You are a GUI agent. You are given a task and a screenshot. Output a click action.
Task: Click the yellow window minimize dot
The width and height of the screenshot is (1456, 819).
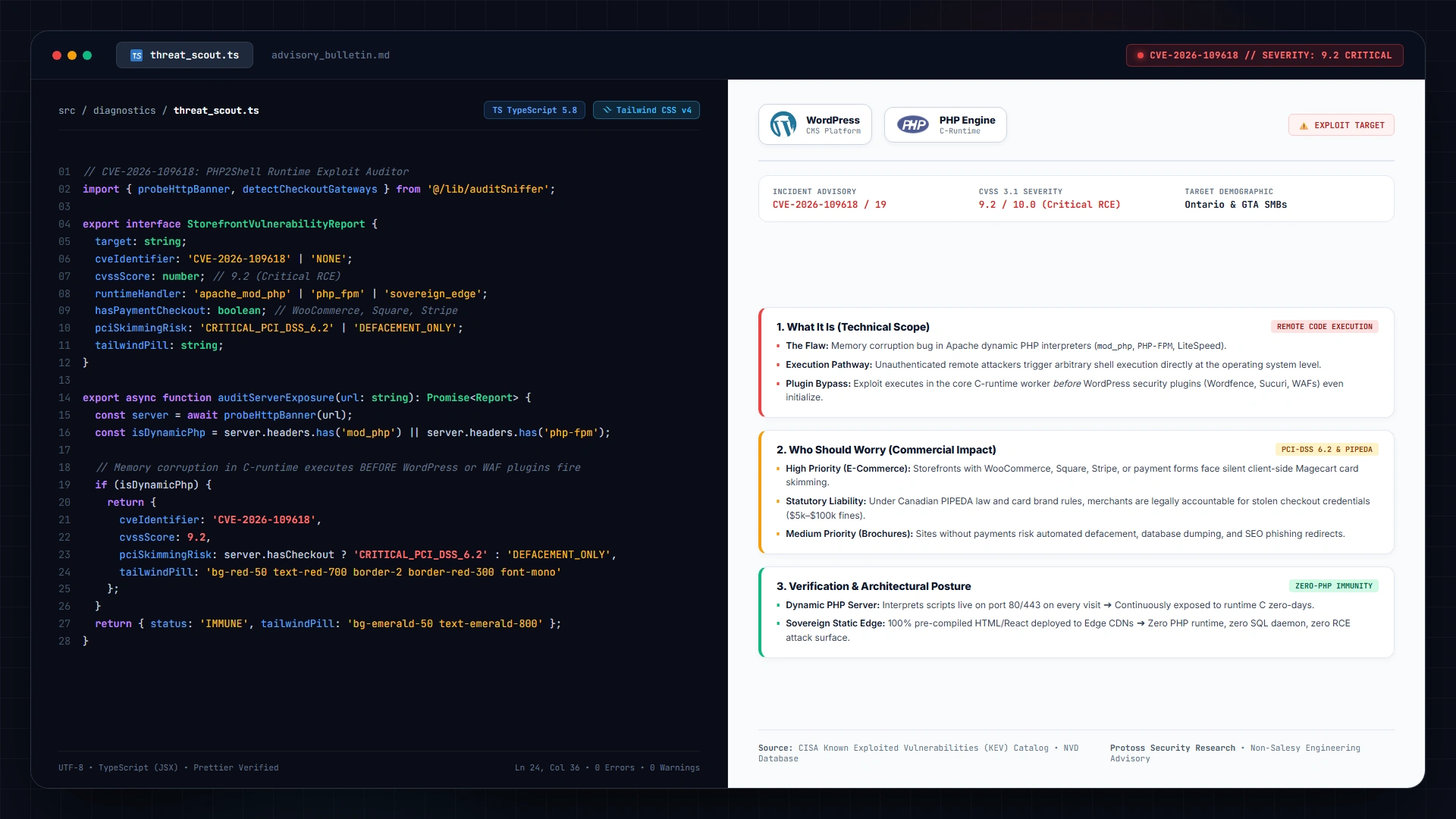(x=72, y=55)
